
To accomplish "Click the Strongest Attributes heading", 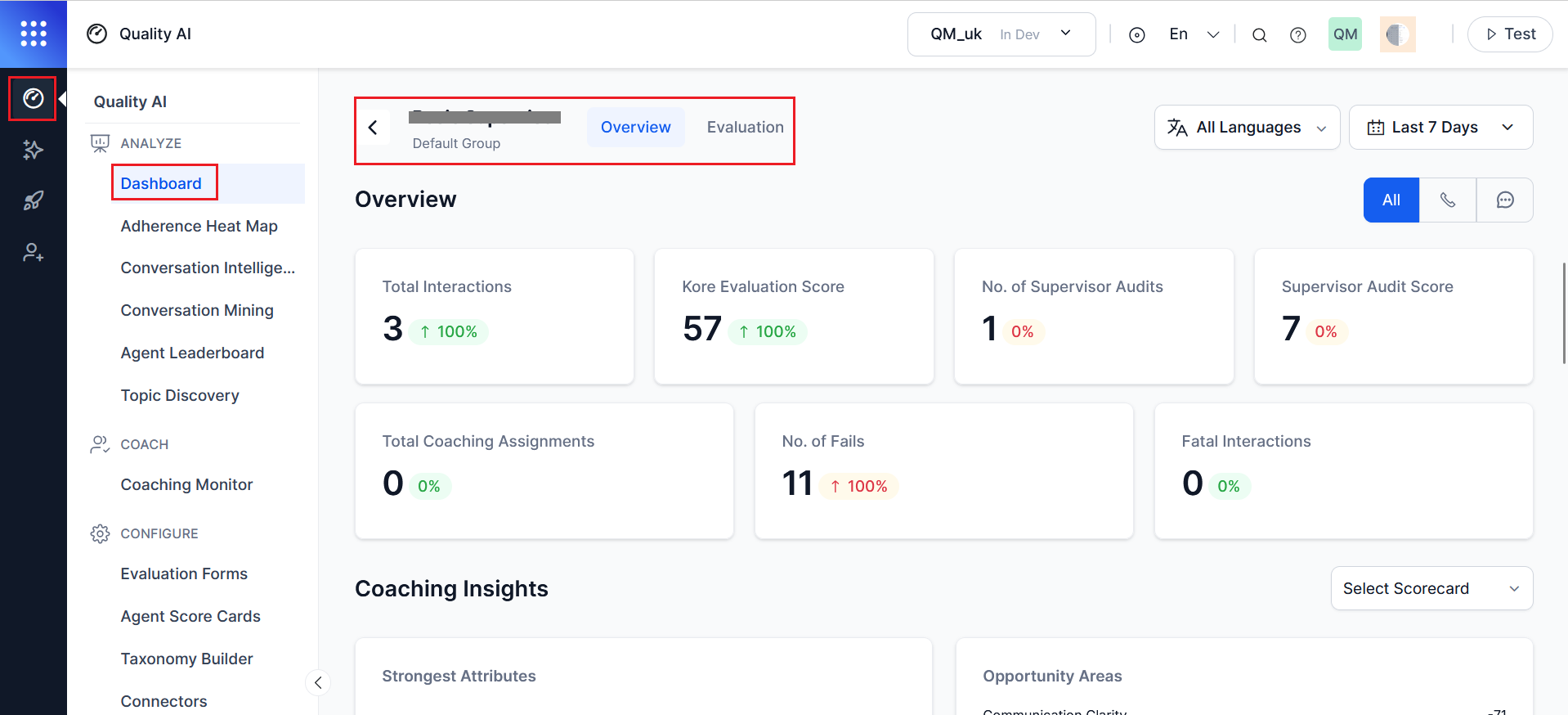I will click(459, 676).
